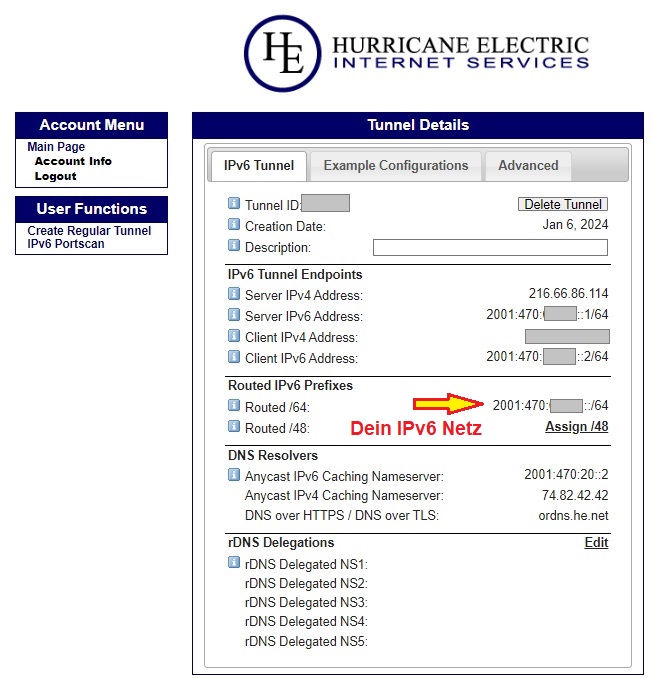Click the Hurricane Electric logo

pos(417,53)
